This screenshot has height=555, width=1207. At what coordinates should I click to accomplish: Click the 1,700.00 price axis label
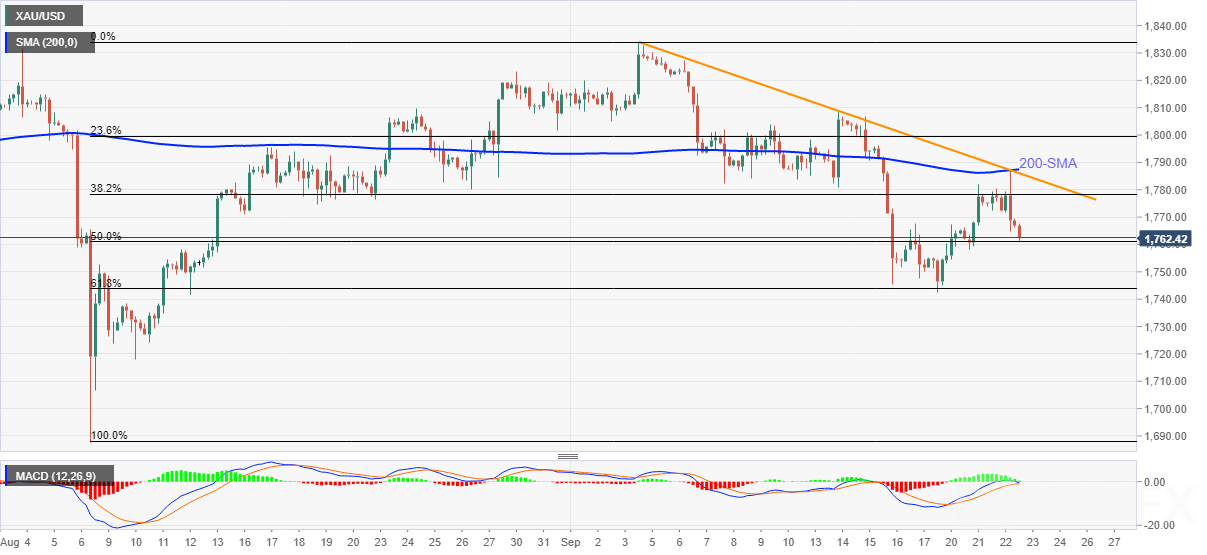click(x=1165, y=409)
